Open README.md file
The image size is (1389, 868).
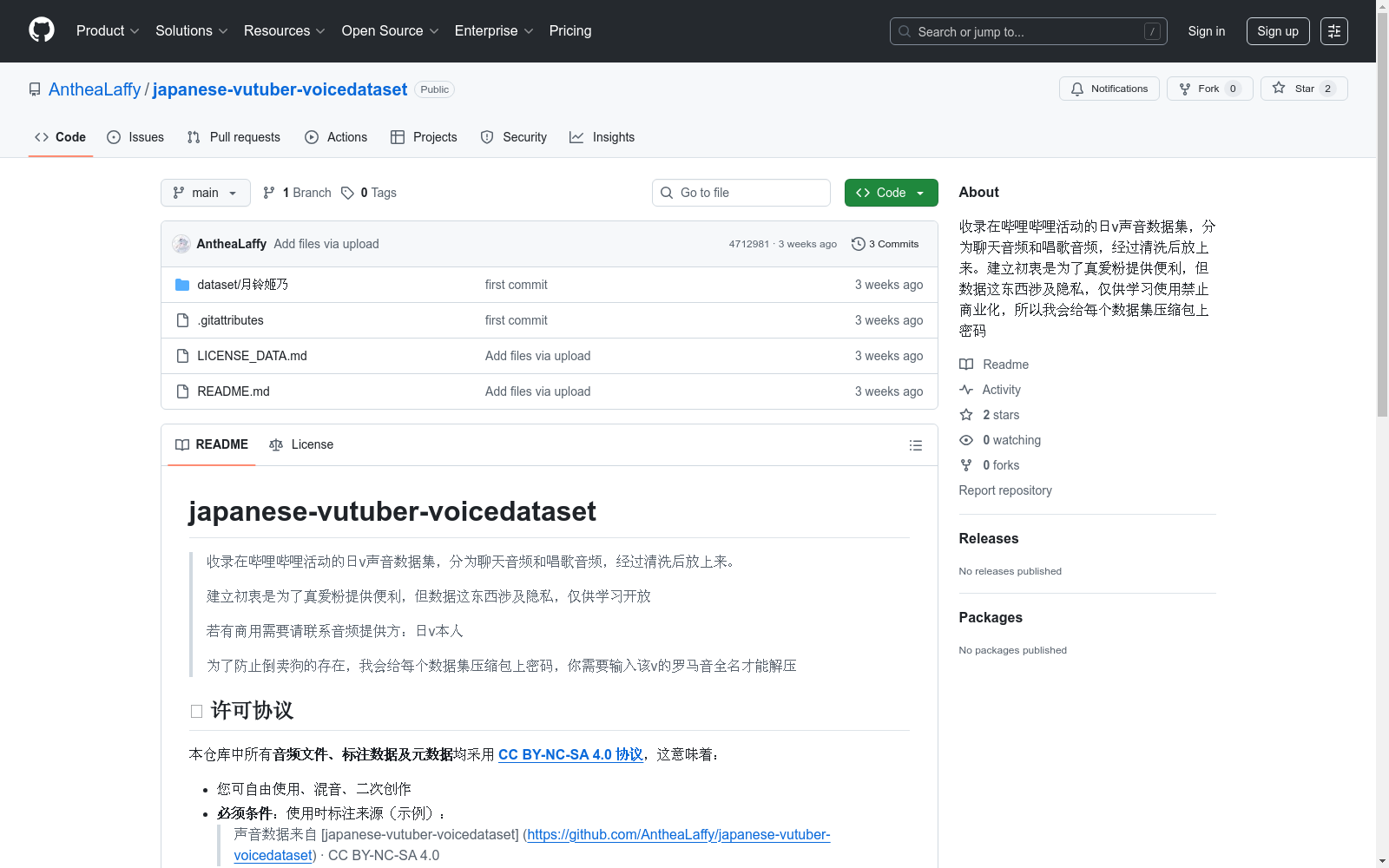234,391
